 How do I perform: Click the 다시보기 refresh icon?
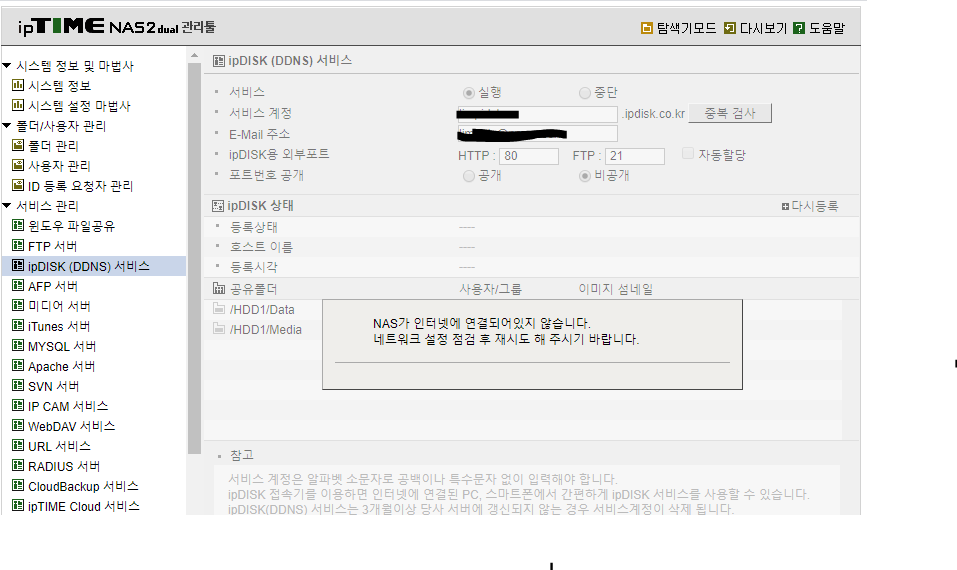(729, 28)
